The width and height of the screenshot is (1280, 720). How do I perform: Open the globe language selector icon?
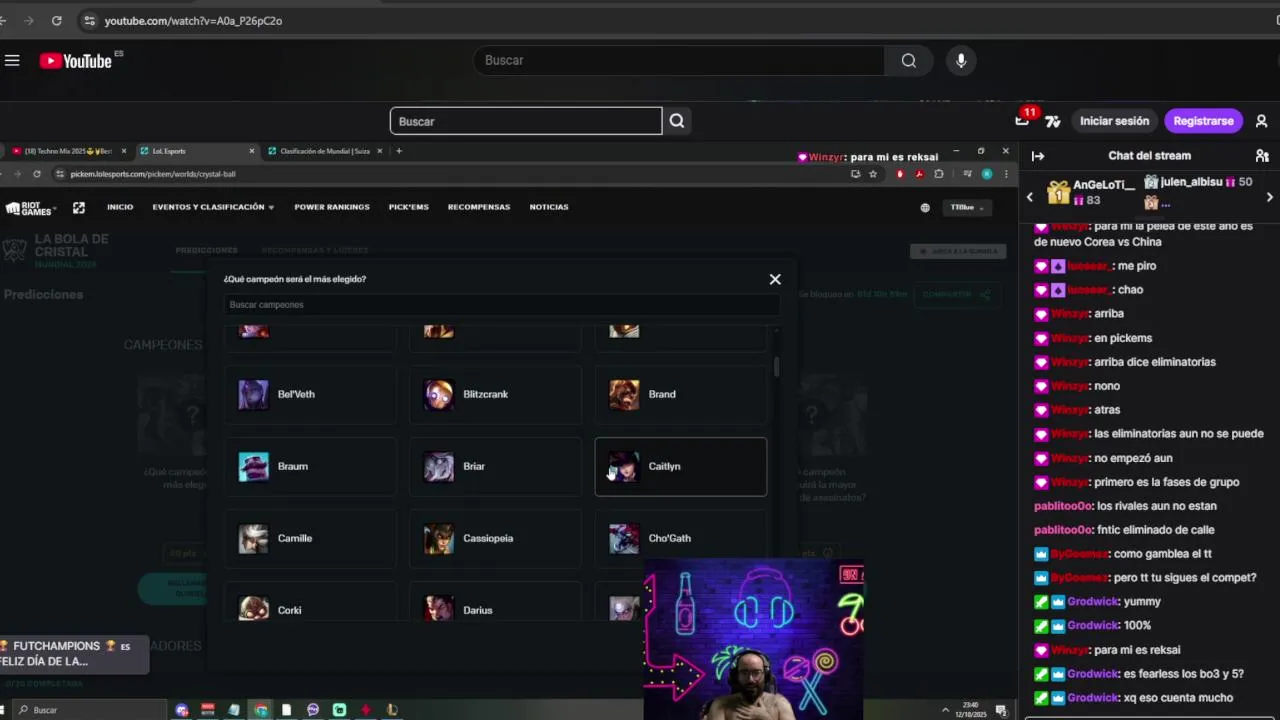click(925, 208)
